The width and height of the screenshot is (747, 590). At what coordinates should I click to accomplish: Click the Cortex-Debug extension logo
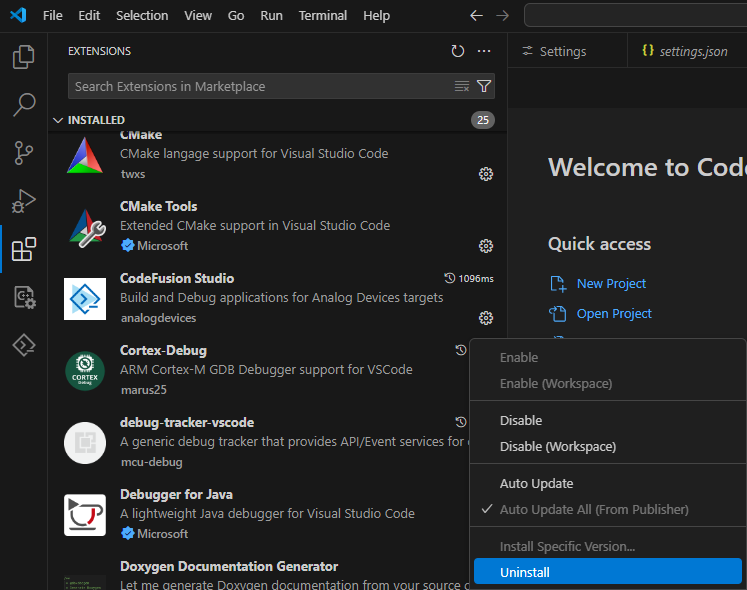pos(85,371)
